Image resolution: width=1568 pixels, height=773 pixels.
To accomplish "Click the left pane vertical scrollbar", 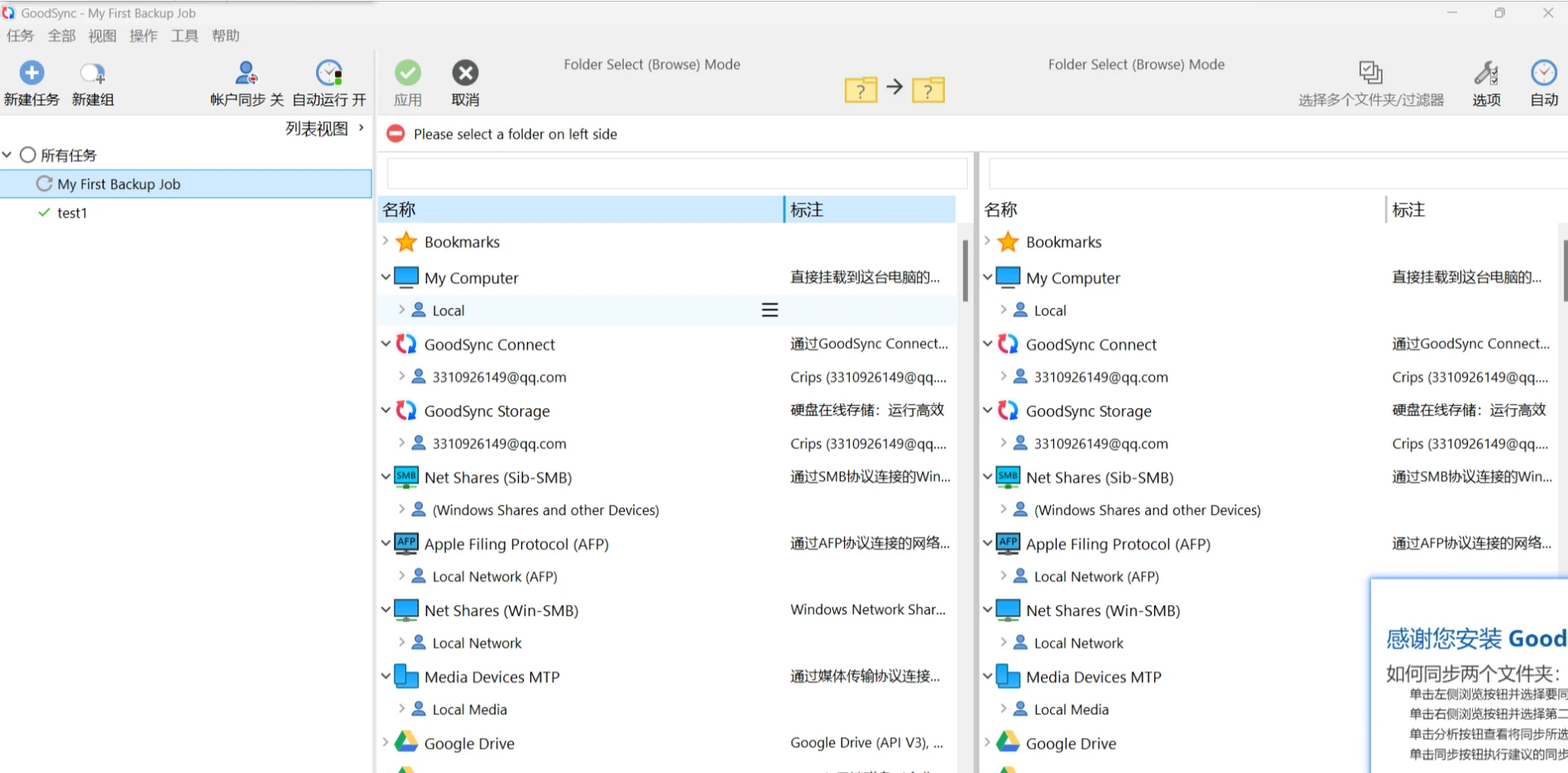I will click(x=965, y=270).
